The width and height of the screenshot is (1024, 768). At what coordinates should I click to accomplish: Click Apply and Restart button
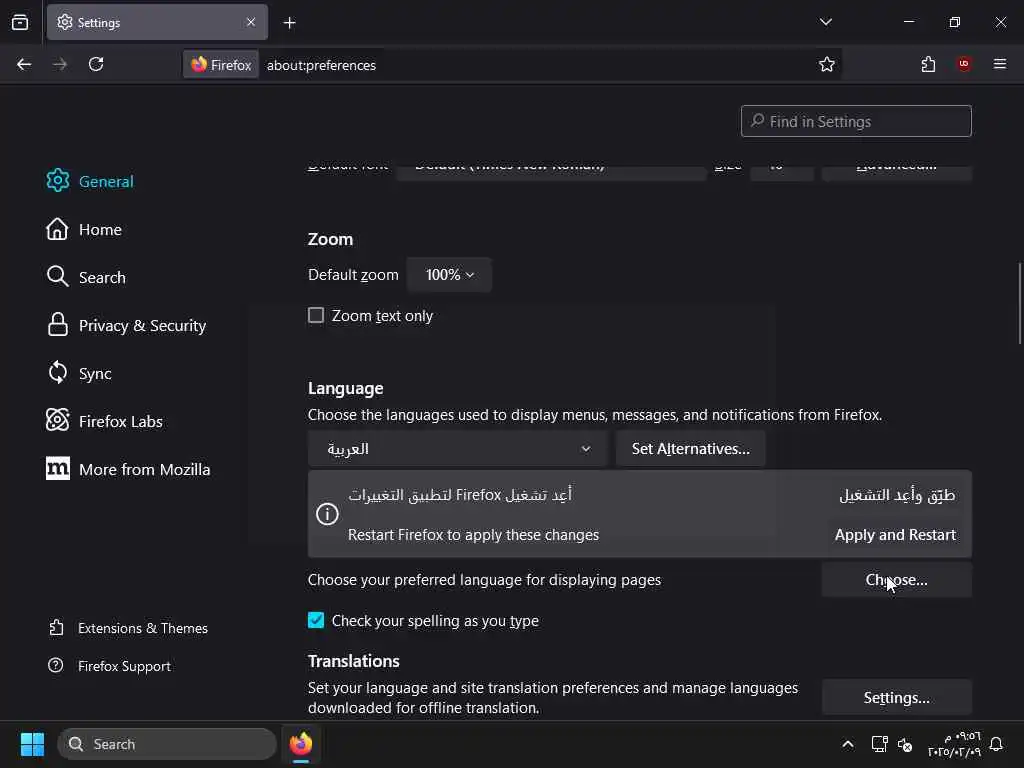895,535
